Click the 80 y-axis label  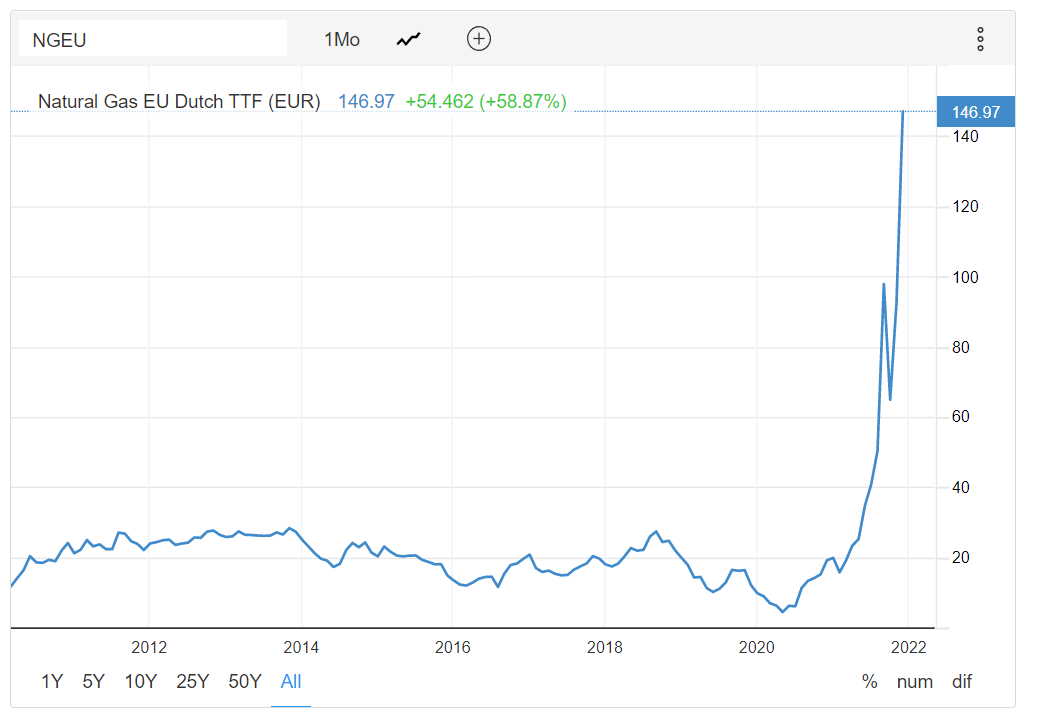pyautogui.click(x=961, y=348)
